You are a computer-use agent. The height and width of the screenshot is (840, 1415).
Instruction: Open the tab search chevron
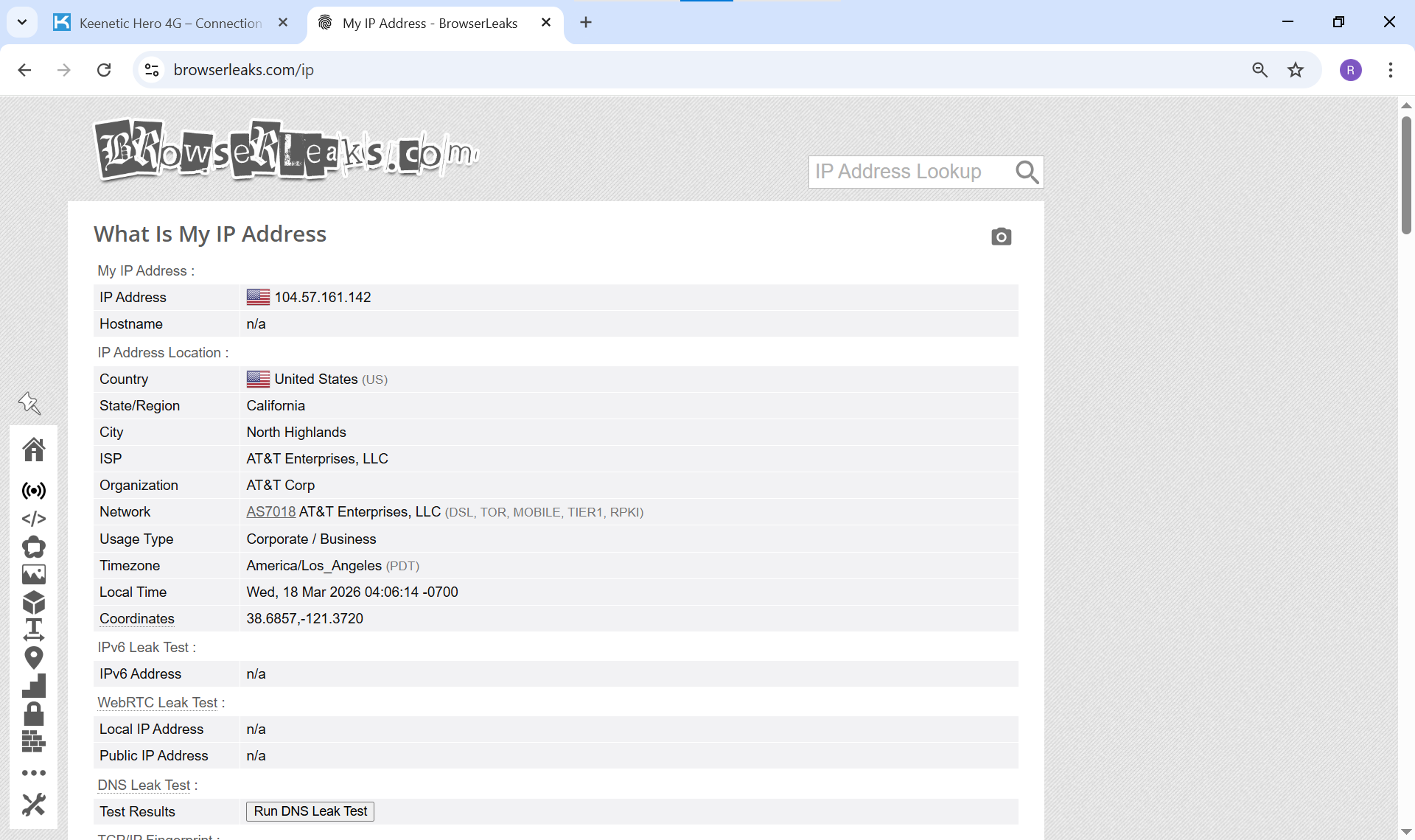(x=21, y=21)
